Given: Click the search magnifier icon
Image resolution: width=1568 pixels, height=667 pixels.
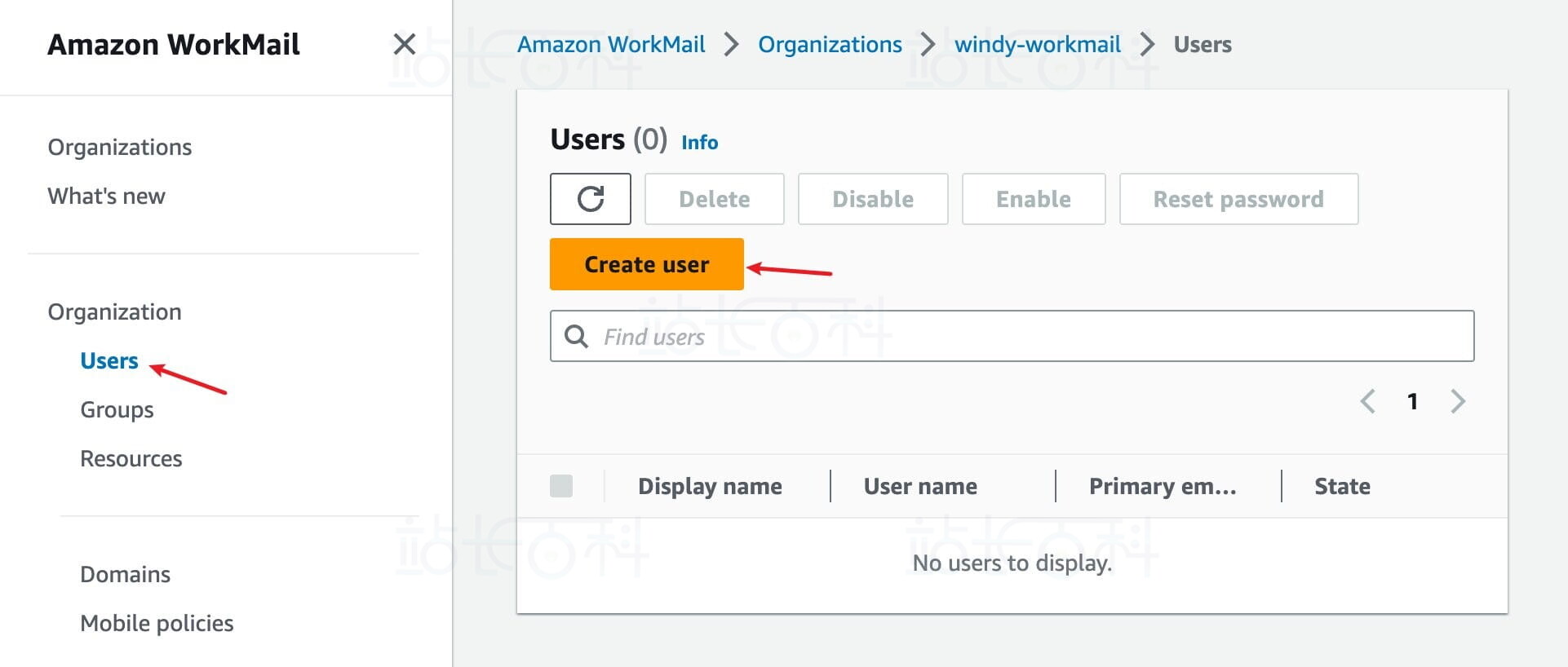Looking at the screenshot, I should [x=577, y=336].
